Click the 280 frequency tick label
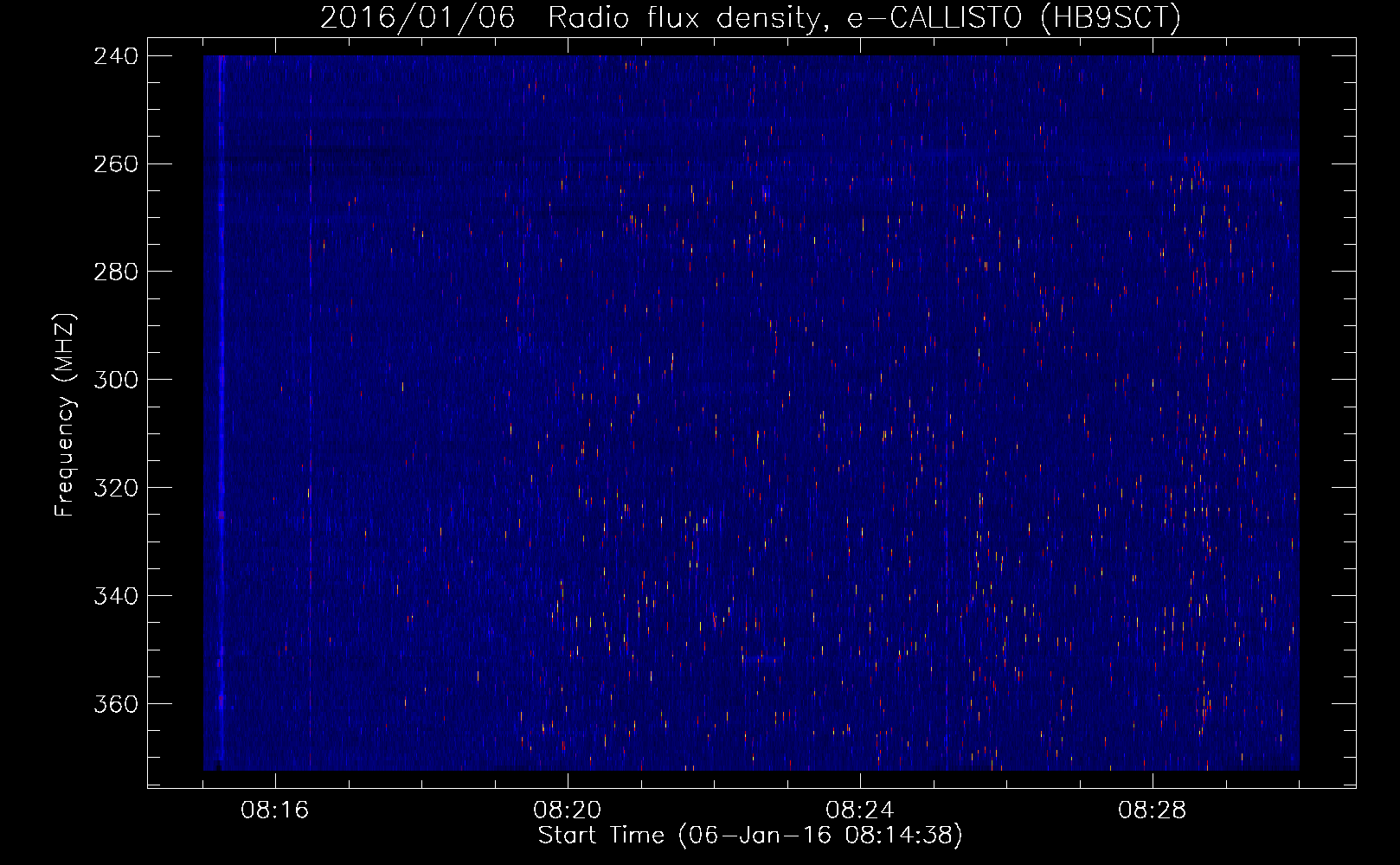 coord(116,272)
